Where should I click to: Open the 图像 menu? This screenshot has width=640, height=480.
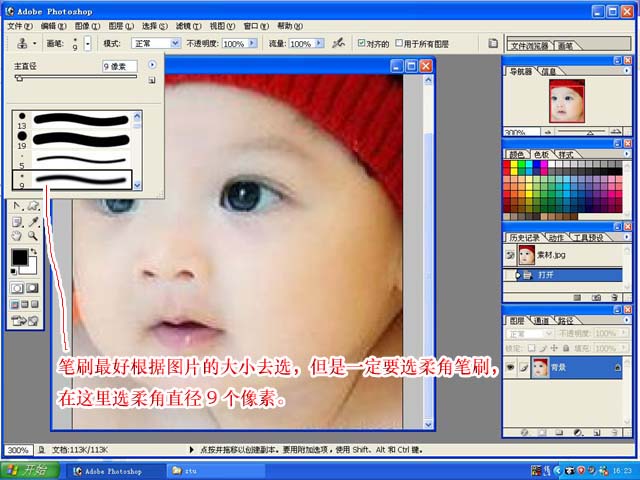point(87,26)
